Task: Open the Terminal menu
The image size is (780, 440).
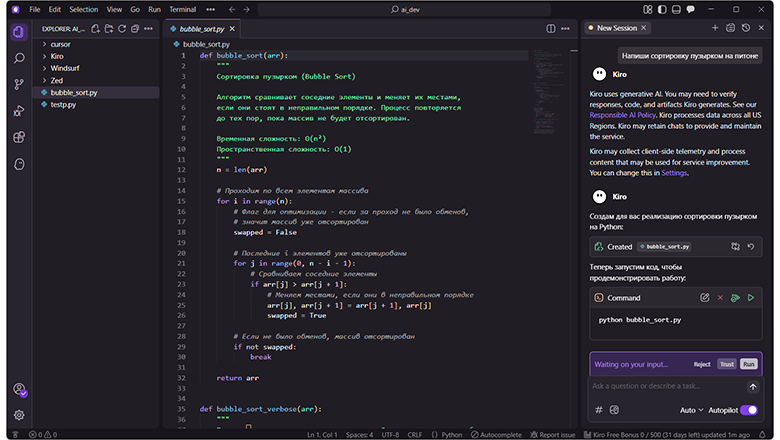Action: [182, 9]
